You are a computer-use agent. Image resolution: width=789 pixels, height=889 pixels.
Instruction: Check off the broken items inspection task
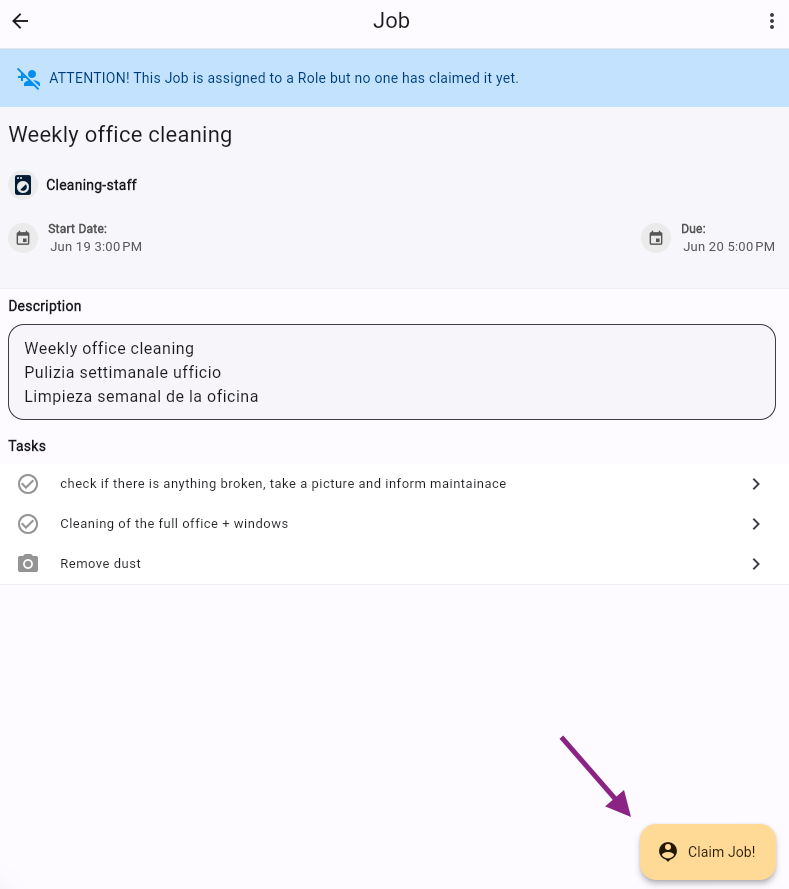pyautogui.click(x=28, y=484)
